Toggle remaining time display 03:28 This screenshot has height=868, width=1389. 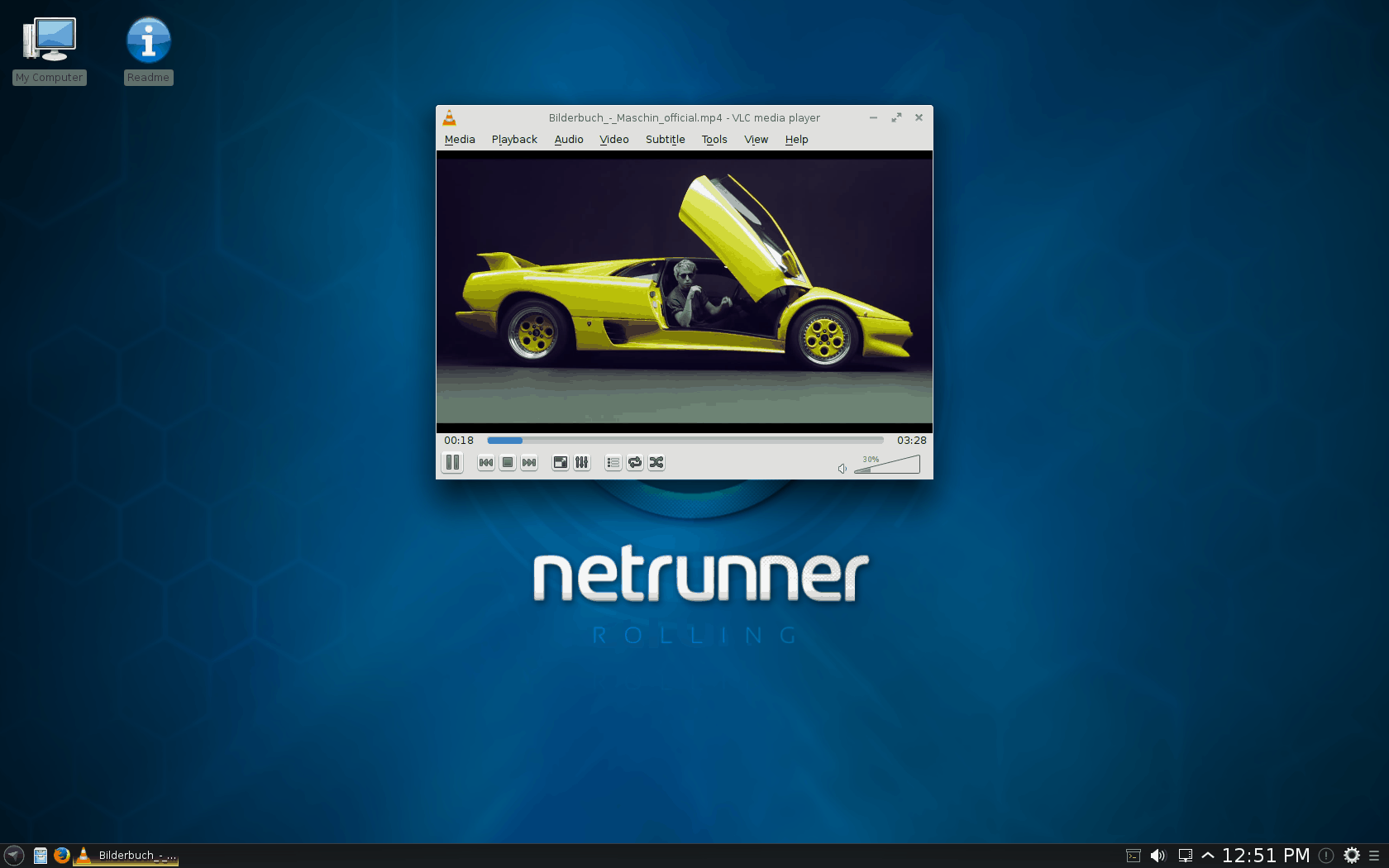pos(912,441)
